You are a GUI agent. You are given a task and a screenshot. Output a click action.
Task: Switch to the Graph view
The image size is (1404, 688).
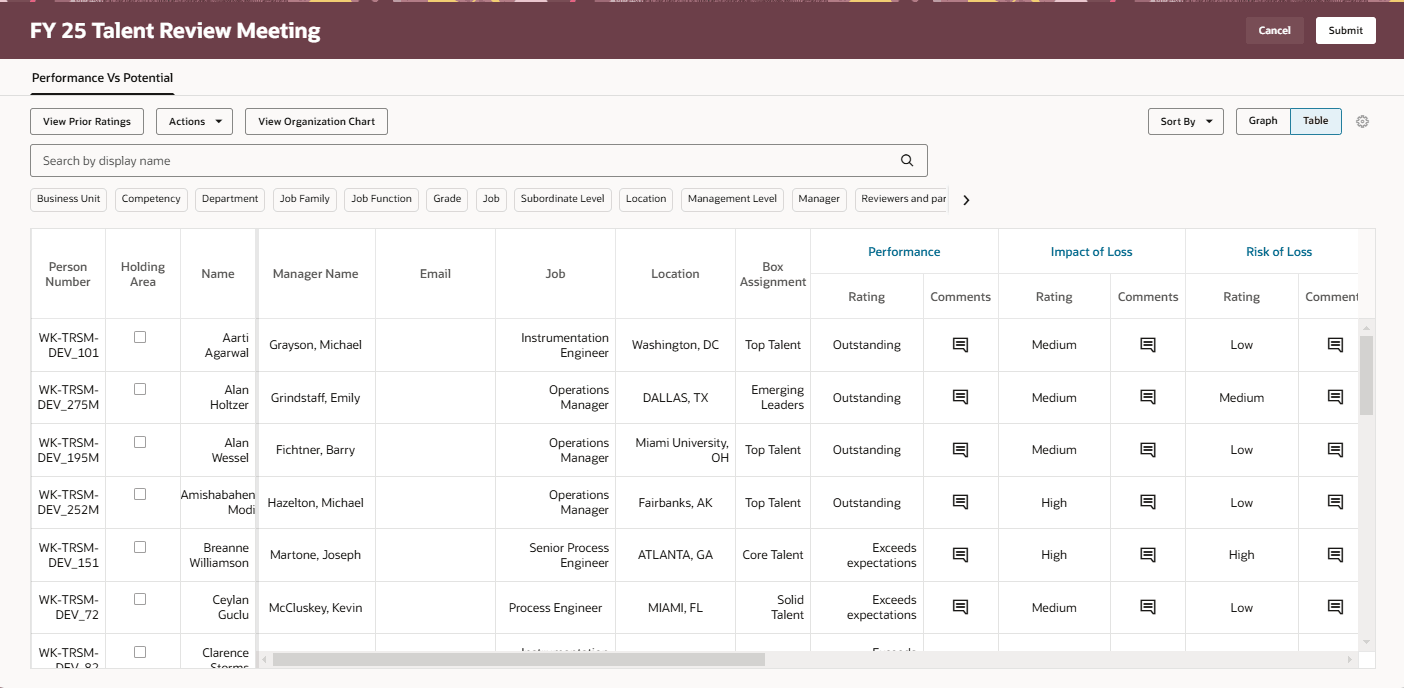(x=1263, y=120)
